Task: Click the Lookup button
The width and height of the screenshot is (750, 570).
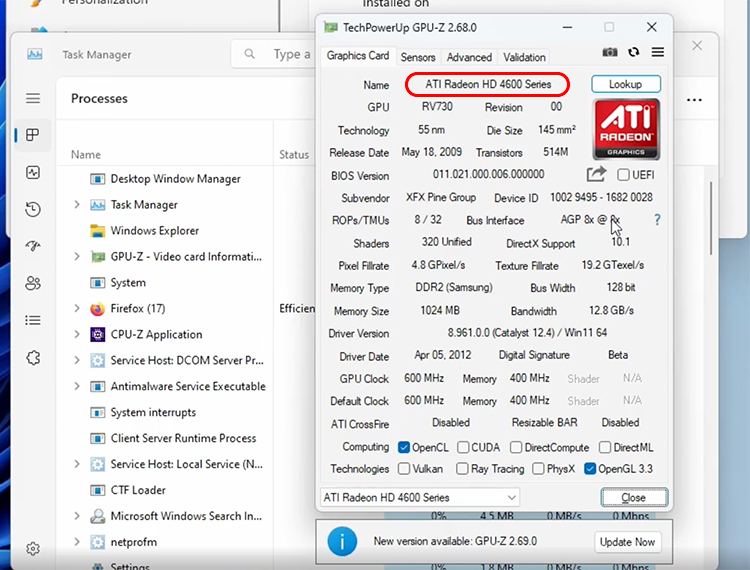Action: pyautogui.click(x=626, y=84)
